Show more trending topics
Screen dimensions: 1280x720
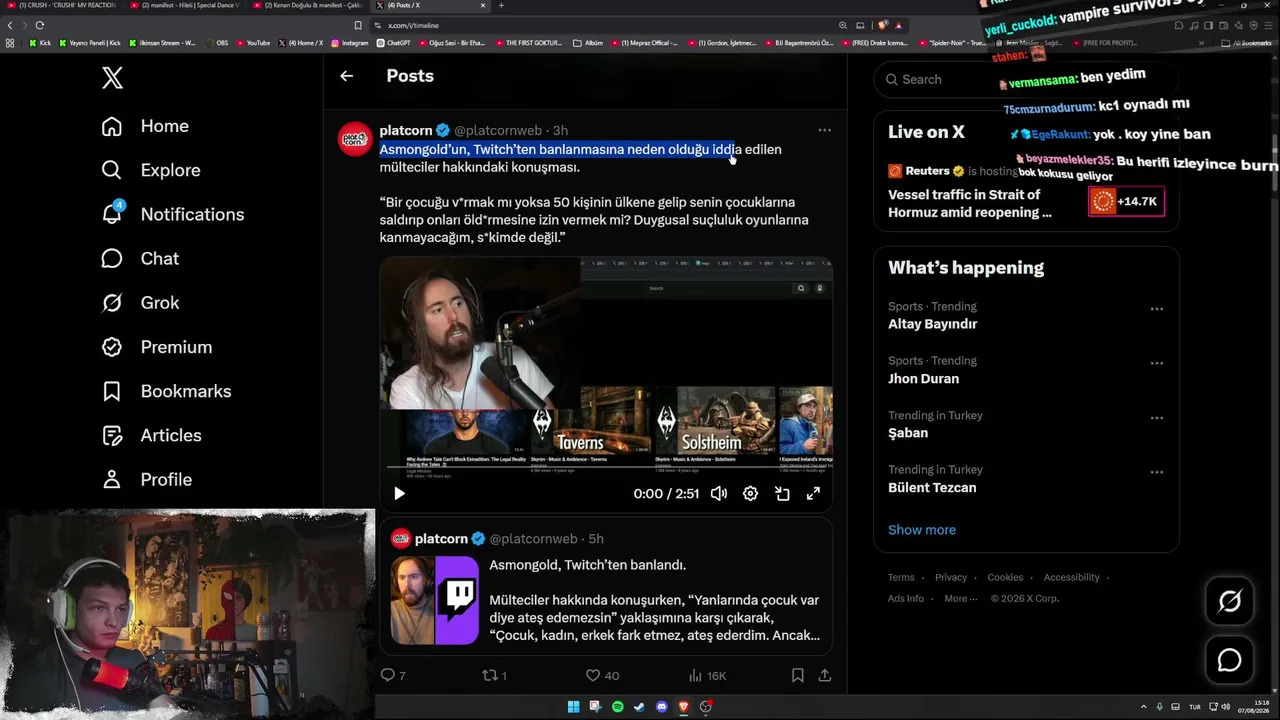pyautogui.click(x=922, y=530)
